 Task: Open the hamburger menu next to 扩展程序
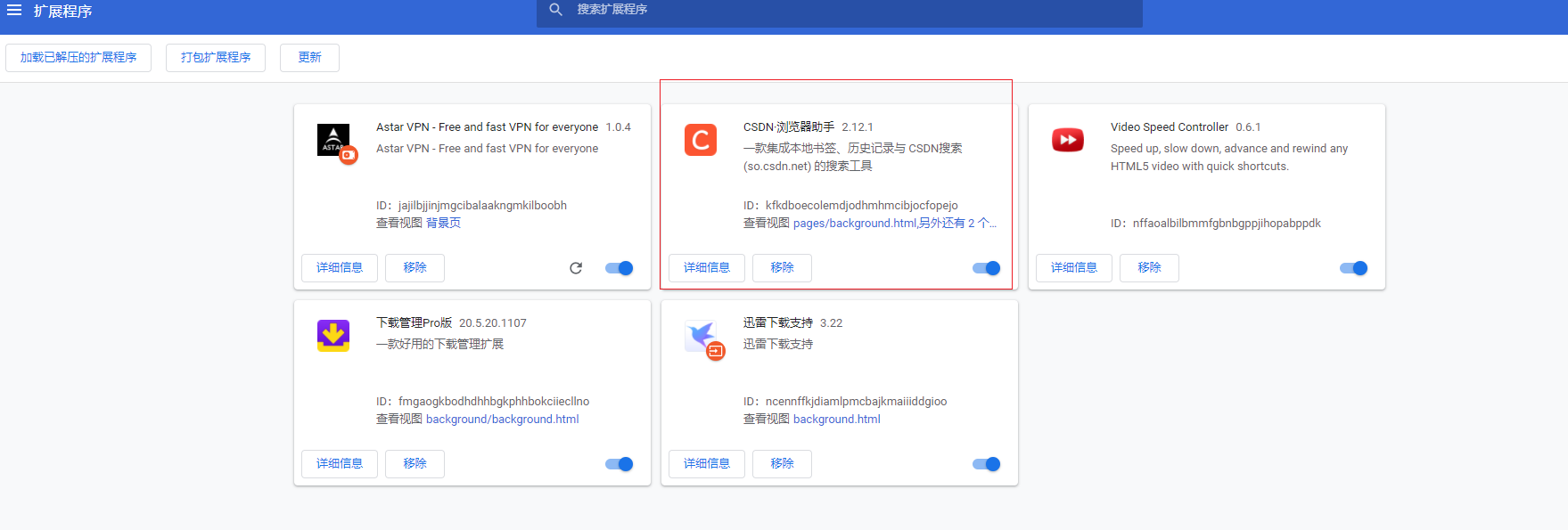point(14,11)
